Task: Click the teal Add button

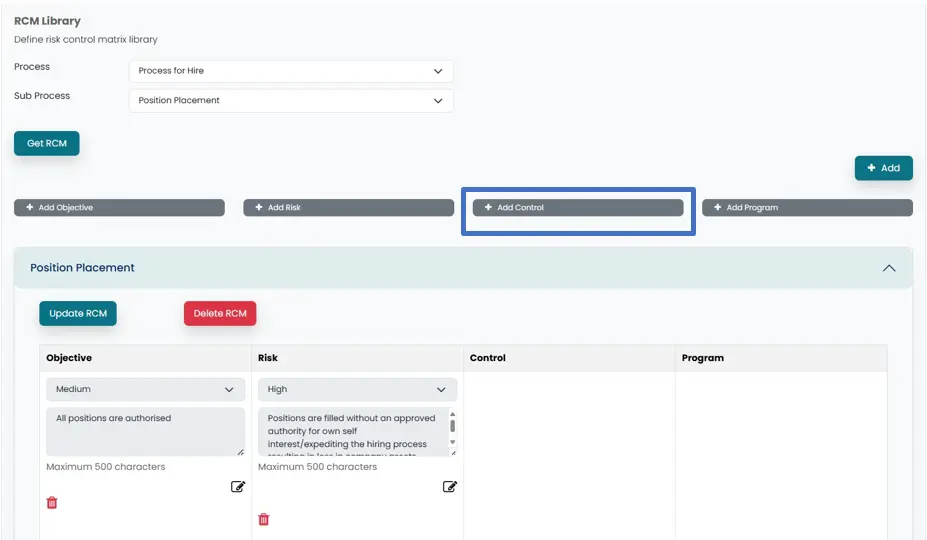Action: pyautogui.click(x=883, y=168)
